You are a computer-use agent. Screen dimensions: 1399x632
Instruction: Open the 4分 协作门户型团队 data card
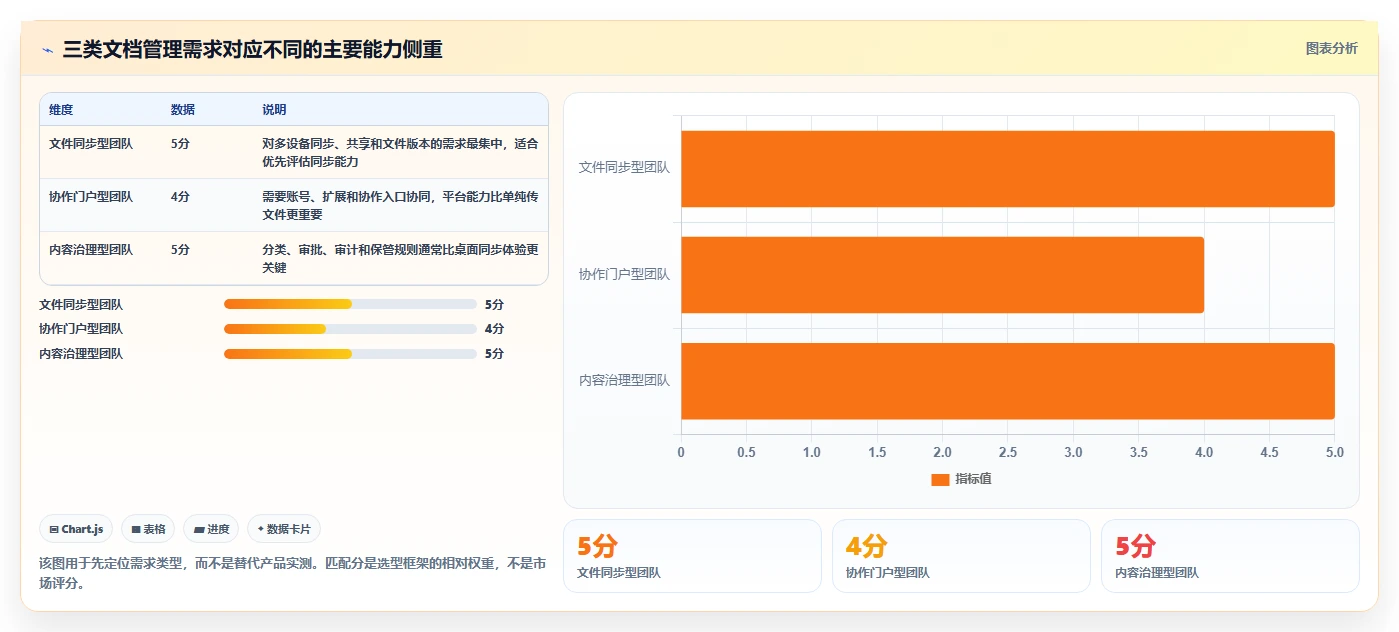pos(961,556)
